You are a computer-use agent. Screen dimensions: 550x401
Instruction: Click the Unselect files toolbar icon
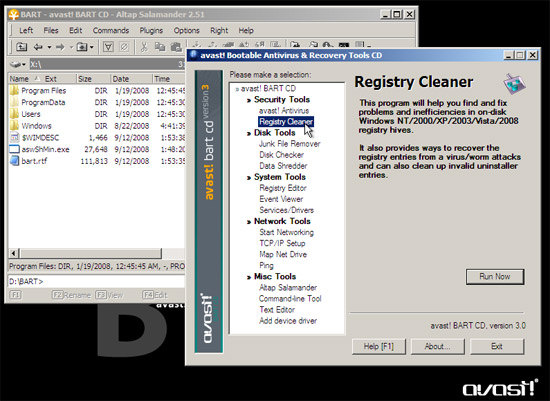pos(124,47)
